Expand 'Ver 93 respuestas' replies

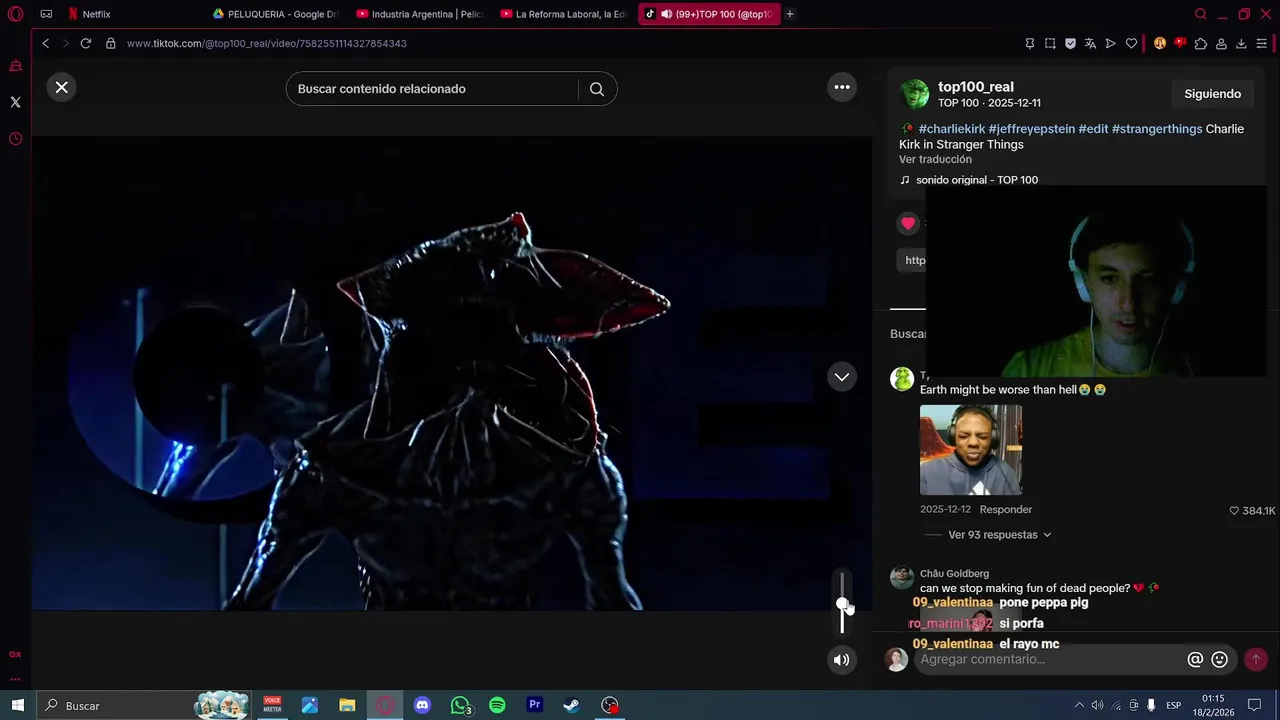point(999,535)
